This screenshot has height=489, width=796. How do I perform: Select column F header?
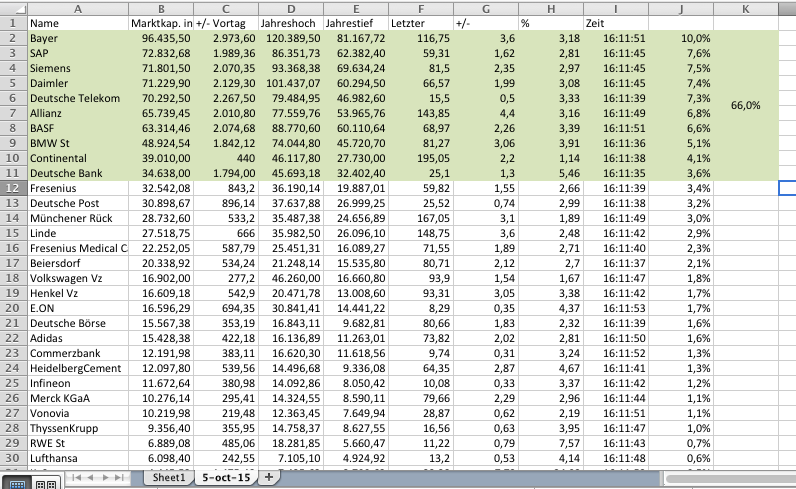[421, 9]
